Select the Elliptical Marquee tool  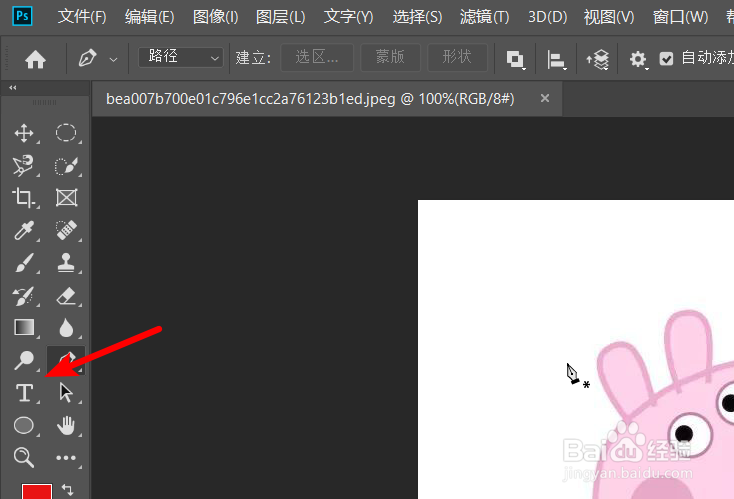66,133
